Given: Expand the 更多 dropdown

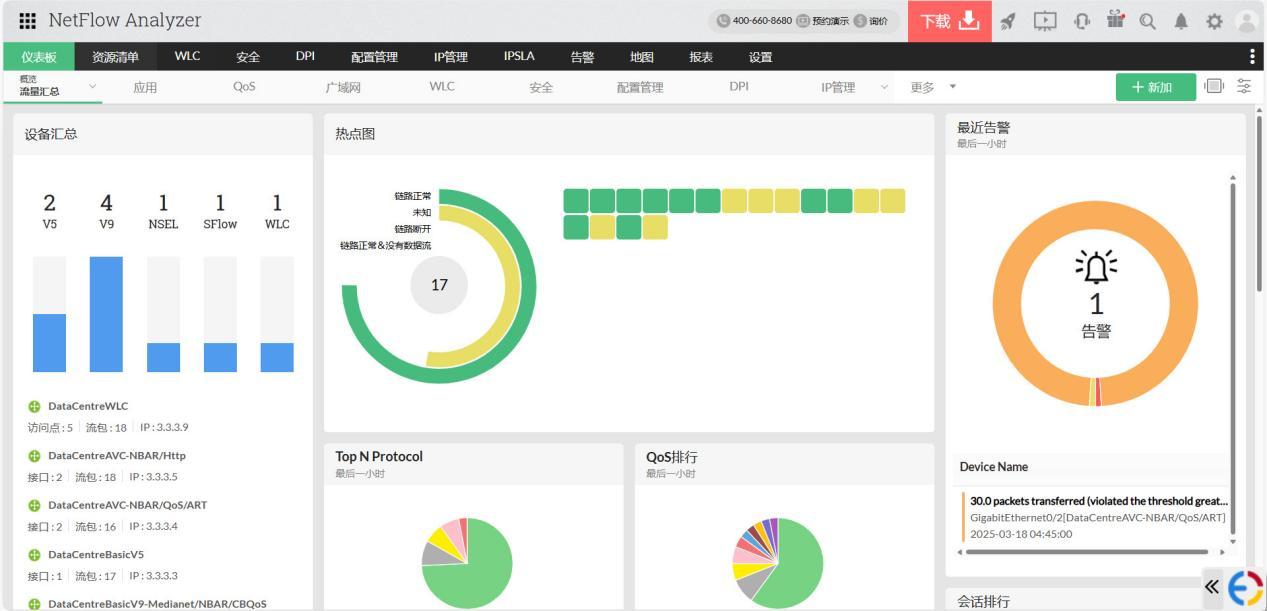Looking at the screenshot, I should 952,87.
